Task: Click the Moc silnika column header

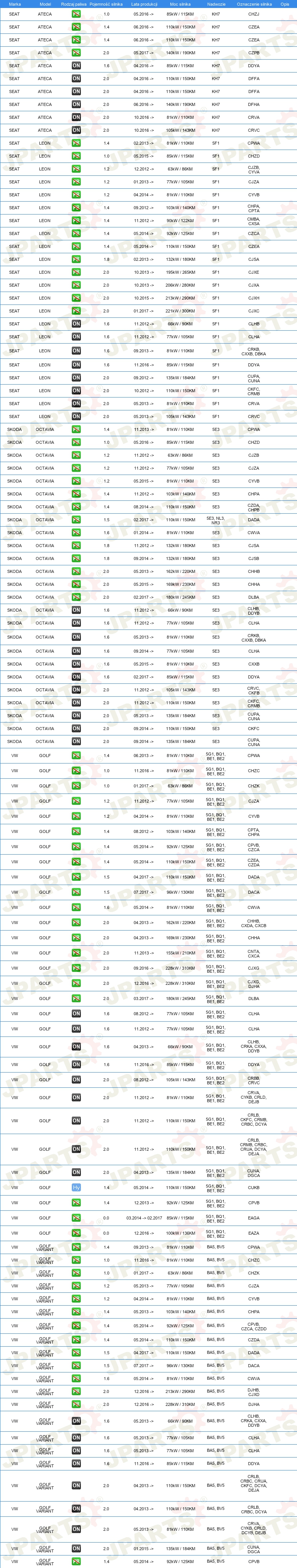Action: tap(180, 4)
